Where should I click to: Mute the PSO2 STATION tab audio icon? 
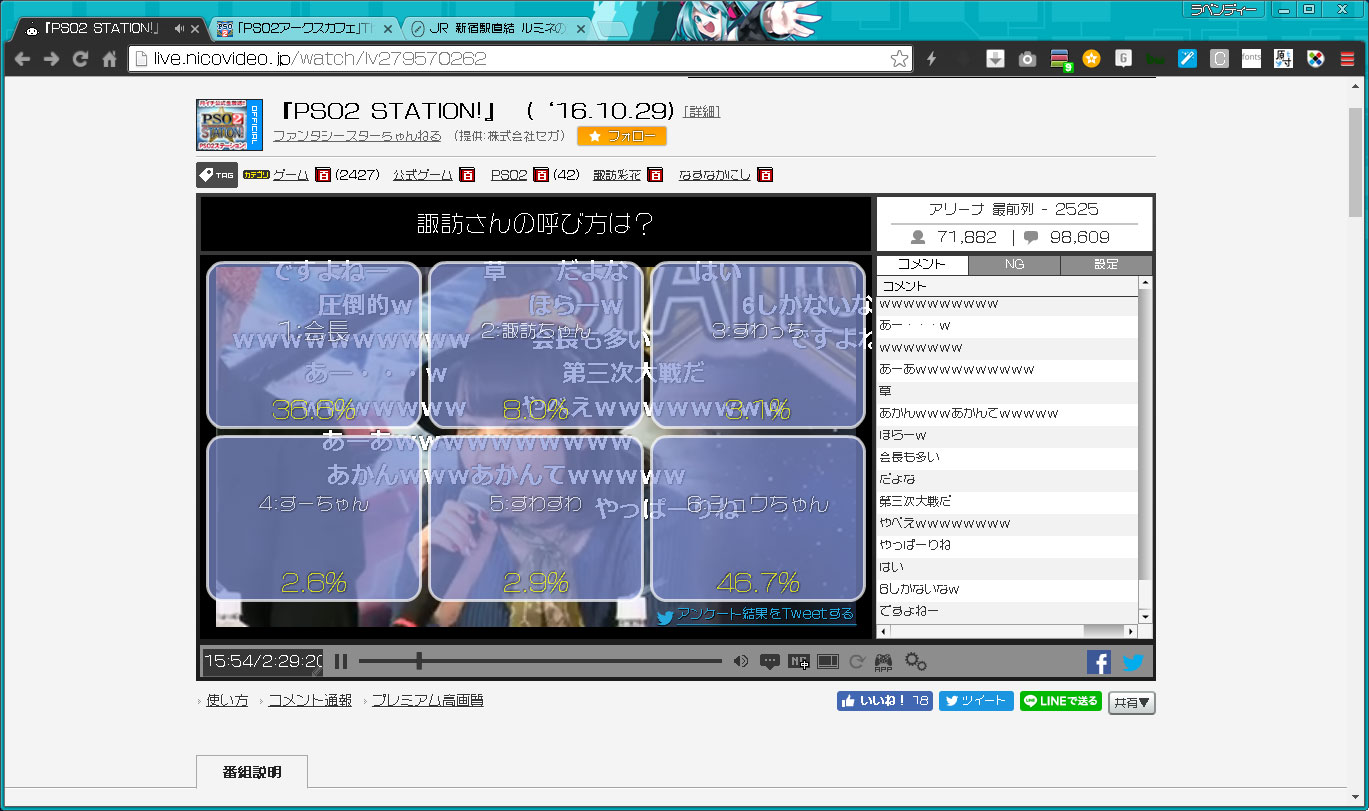tap(178, 28)
